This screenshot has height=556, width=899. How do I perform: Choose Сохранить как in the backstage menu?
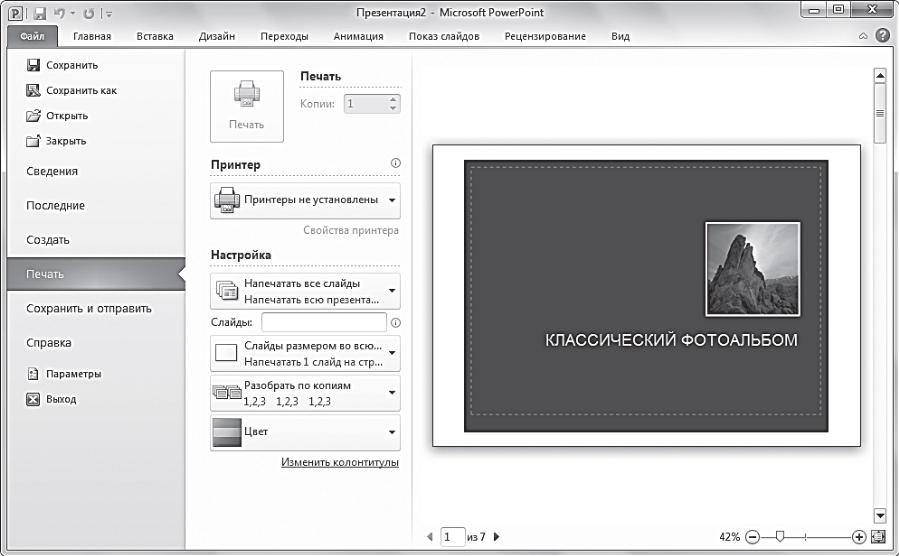(x=72, y=91)
